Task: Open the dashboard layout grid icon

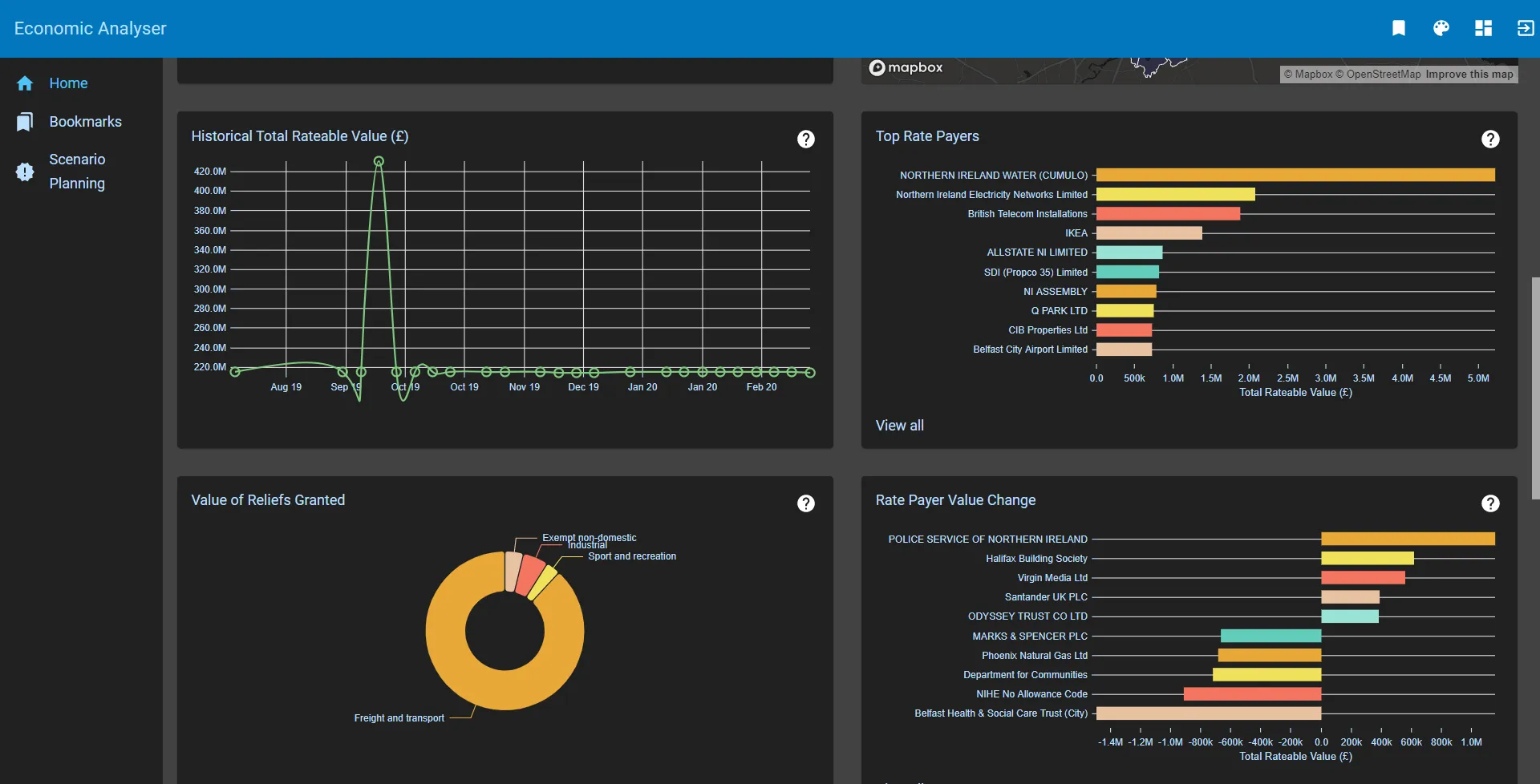Action: [1484, 28]
